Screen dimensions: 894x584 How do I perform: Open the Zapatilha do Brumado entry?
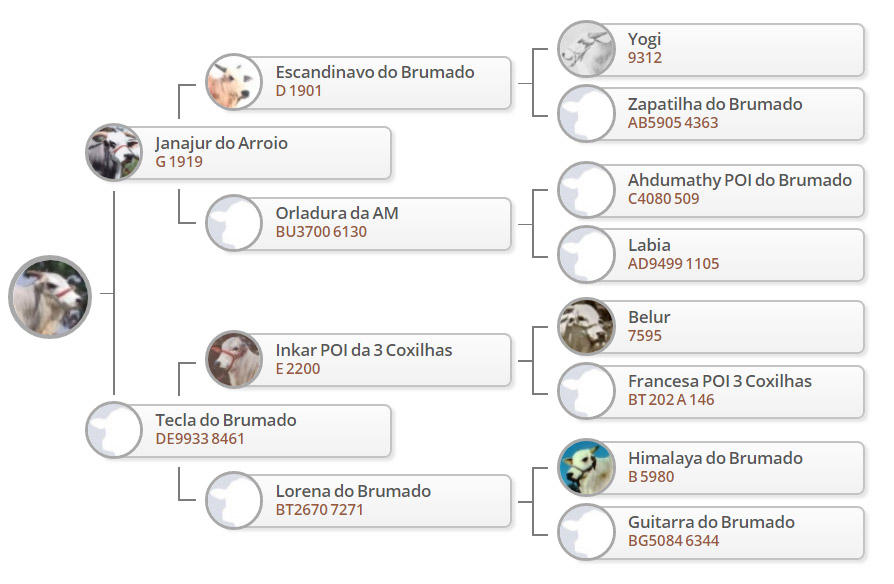711,113
